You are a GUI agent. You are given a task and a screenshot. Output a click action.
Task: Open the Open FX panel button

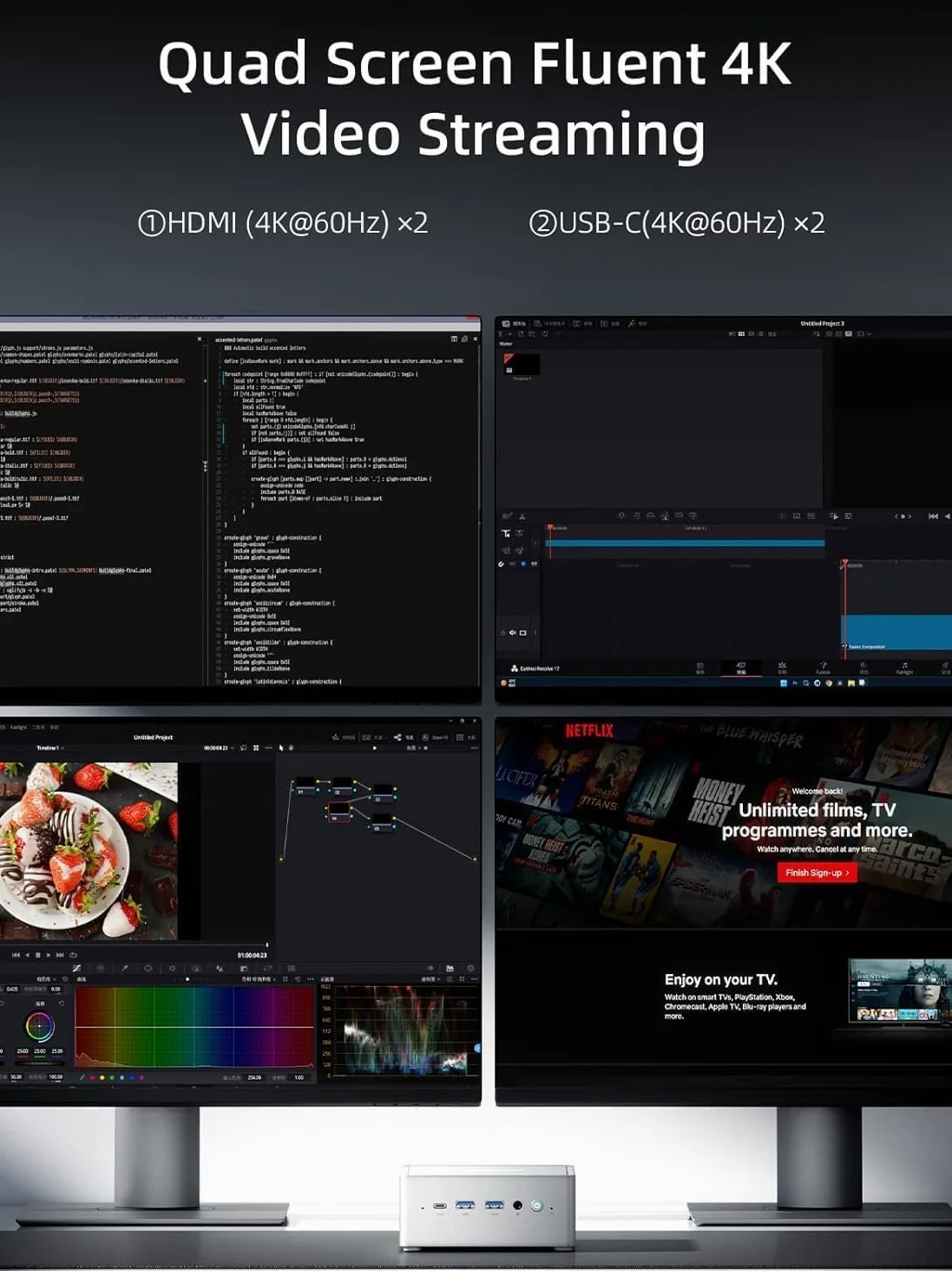[435, 737]
